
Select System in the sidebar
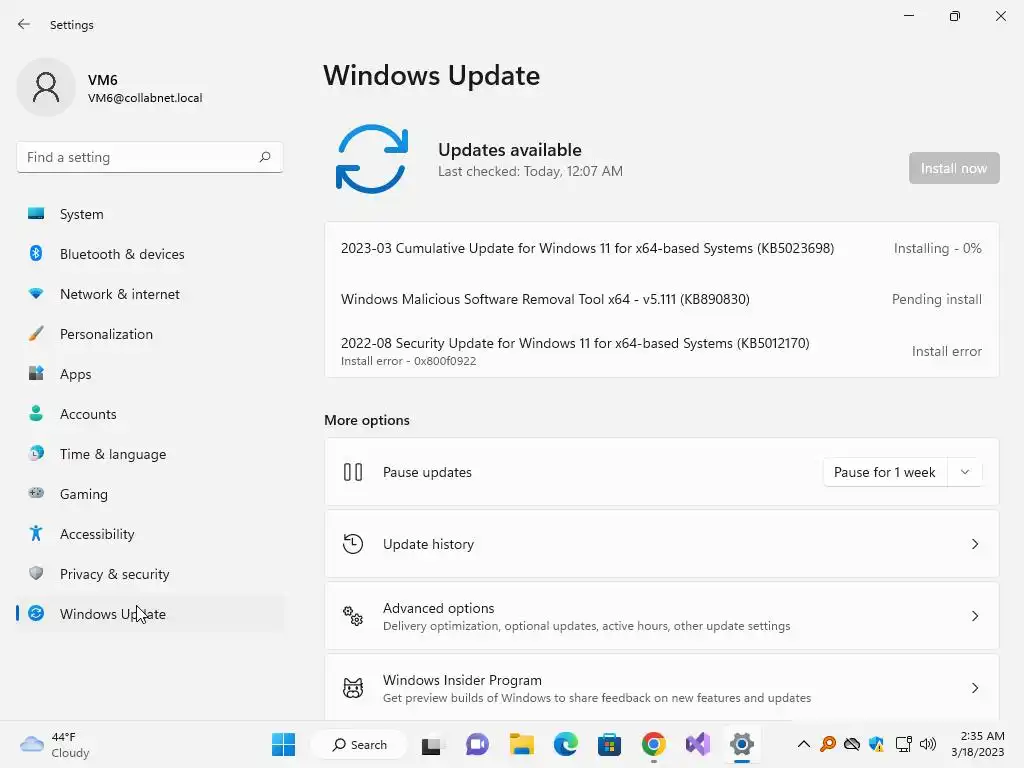pyautogui.click(x=150, y=214)
